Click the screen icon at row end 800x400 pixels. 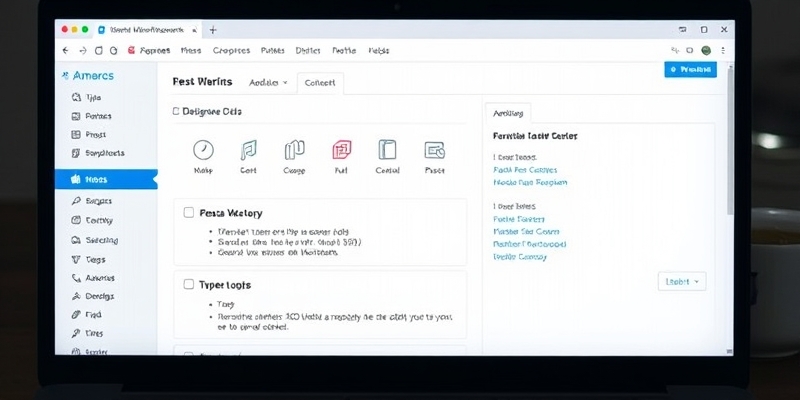click(x=435, y=150)
